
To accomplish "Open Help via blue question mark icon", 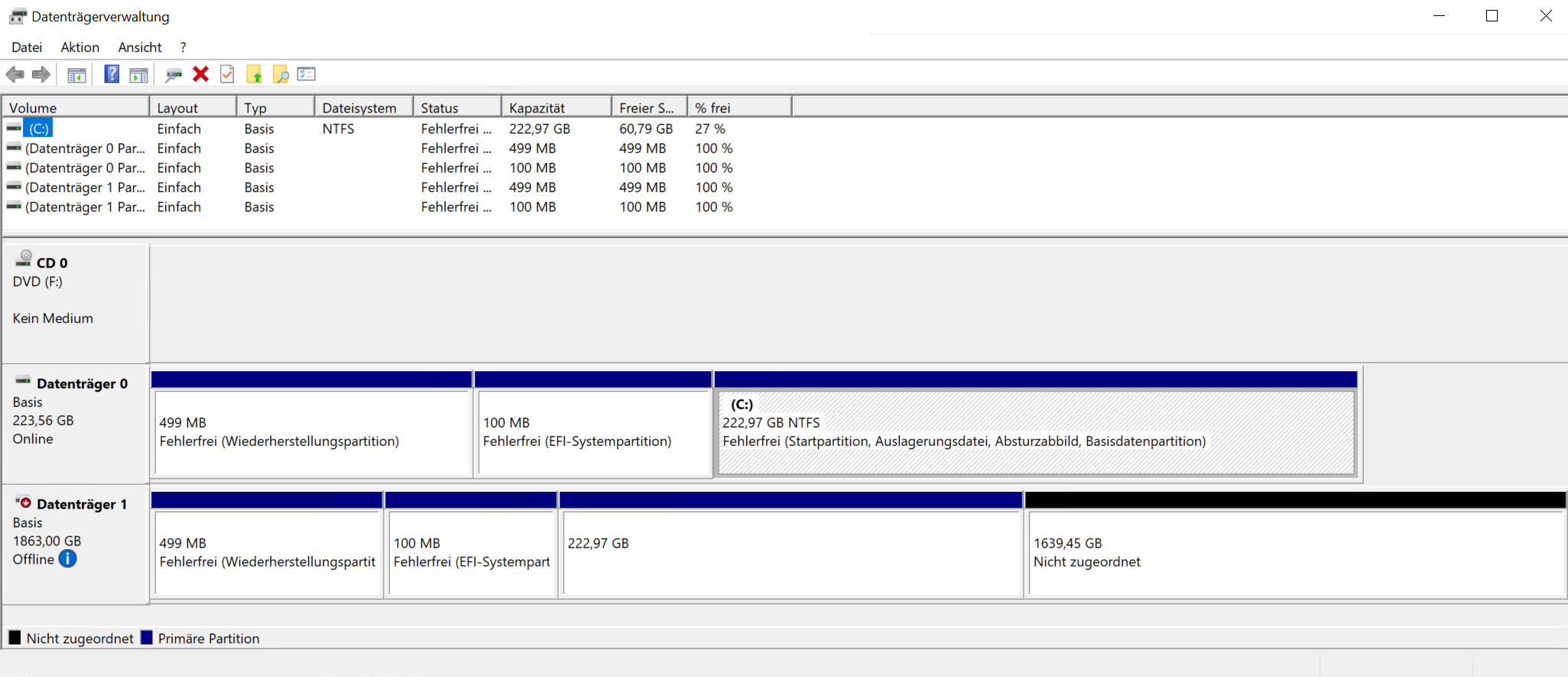I will pyautogui.click(x=112, y=74).
